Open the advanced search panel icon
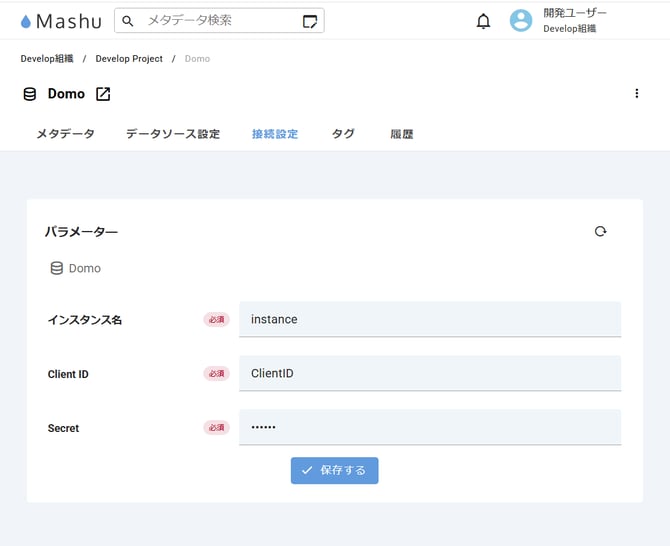Image resolution: width=670 pixels, height=546 pixels. tap(310, 21)
